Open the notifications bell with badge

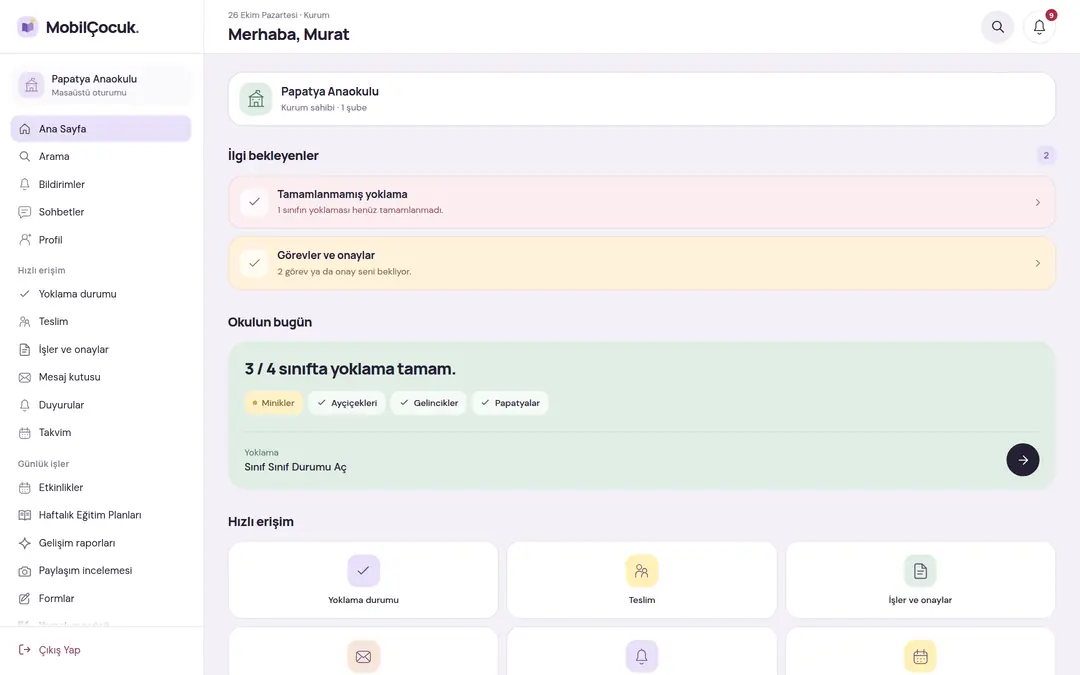1039,27
